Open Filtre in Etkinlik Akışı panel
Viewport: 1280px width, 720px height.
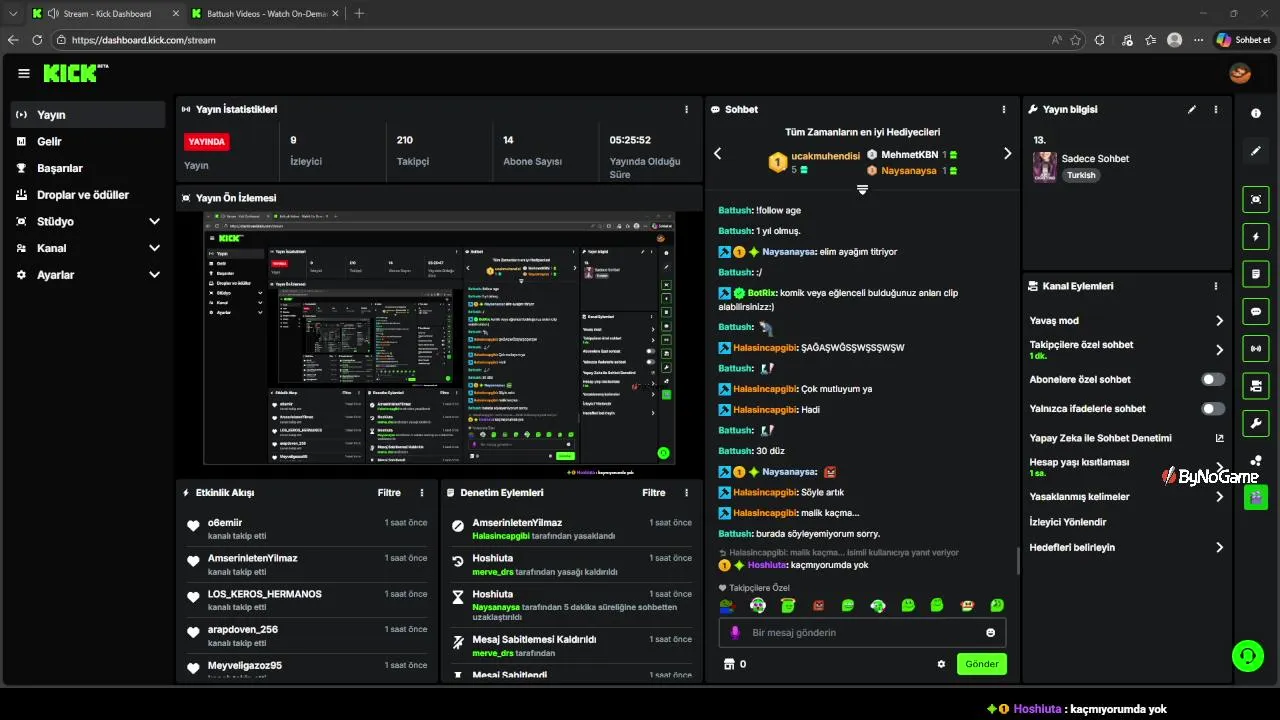click(x=389, y=493)
